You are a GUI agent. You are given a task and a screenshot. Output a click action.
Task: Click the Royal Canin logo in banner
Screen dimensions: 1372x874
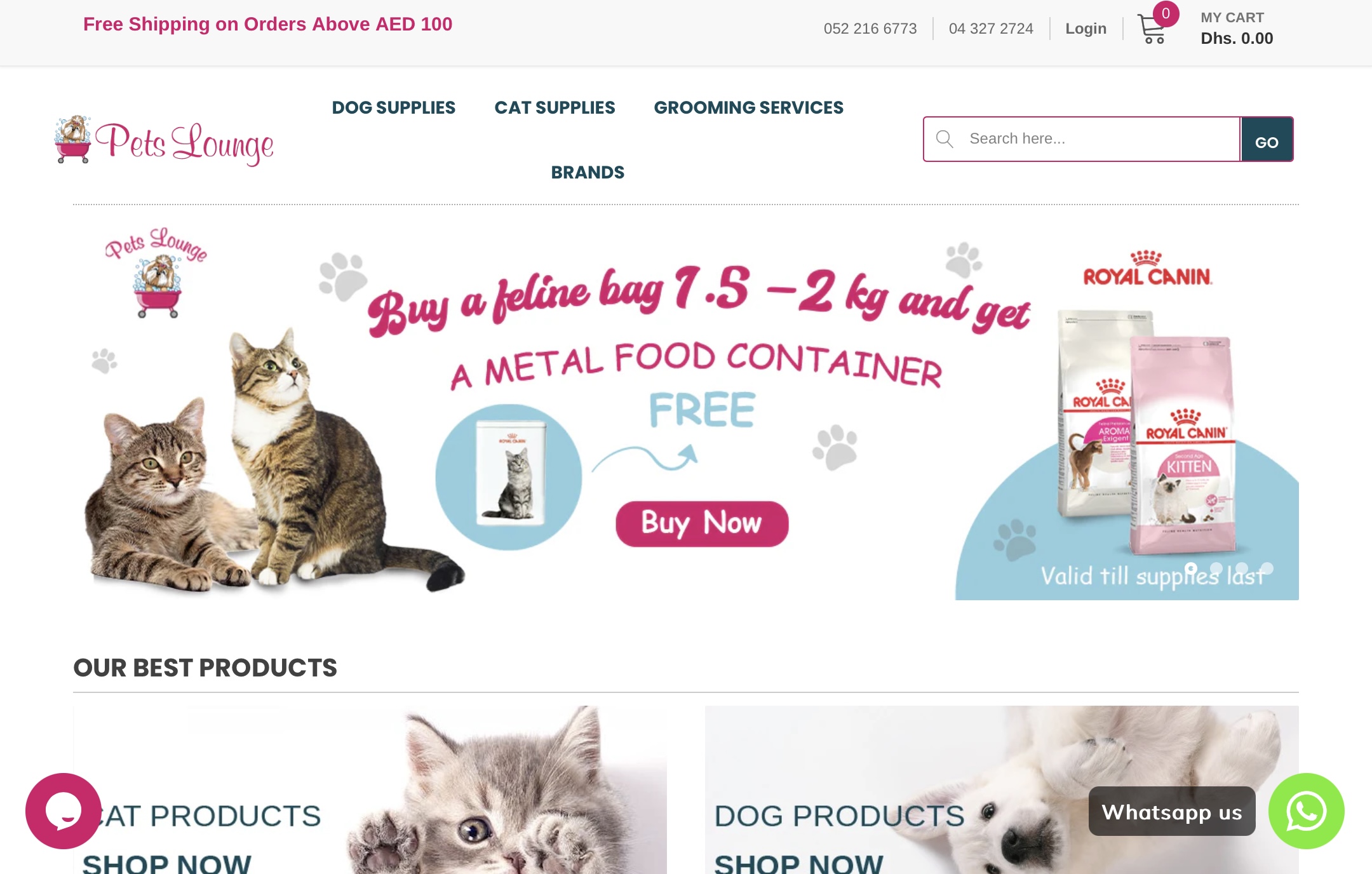tap(1147, 269)
